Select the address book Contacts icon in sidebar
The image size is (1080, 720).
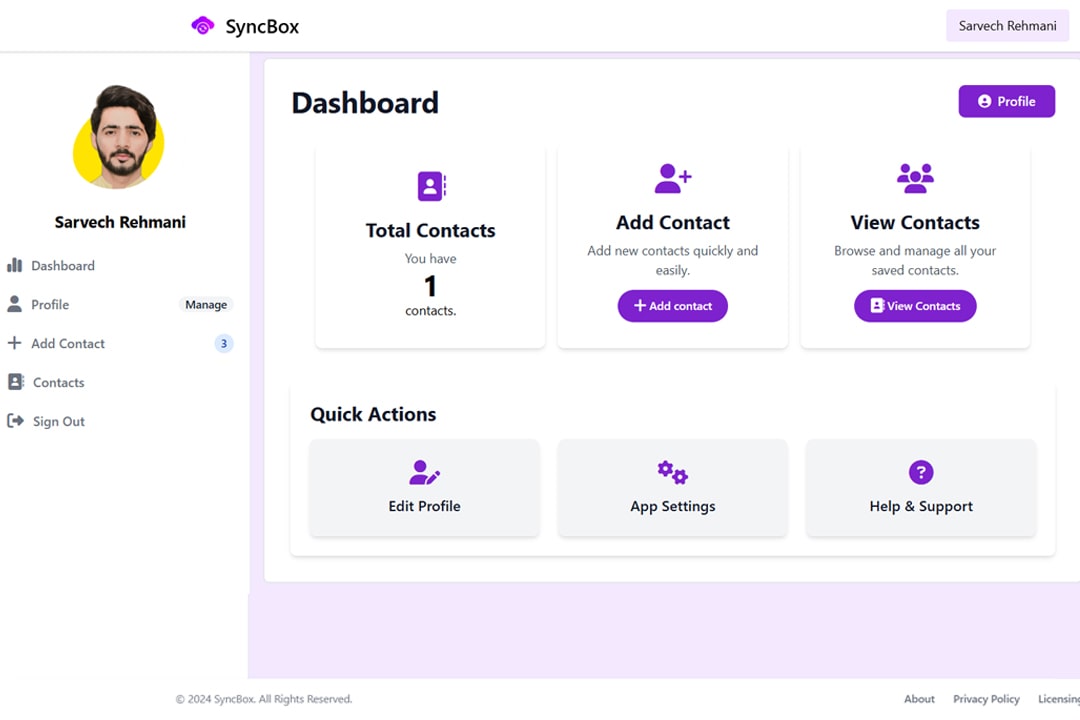(x=14, y=382)
